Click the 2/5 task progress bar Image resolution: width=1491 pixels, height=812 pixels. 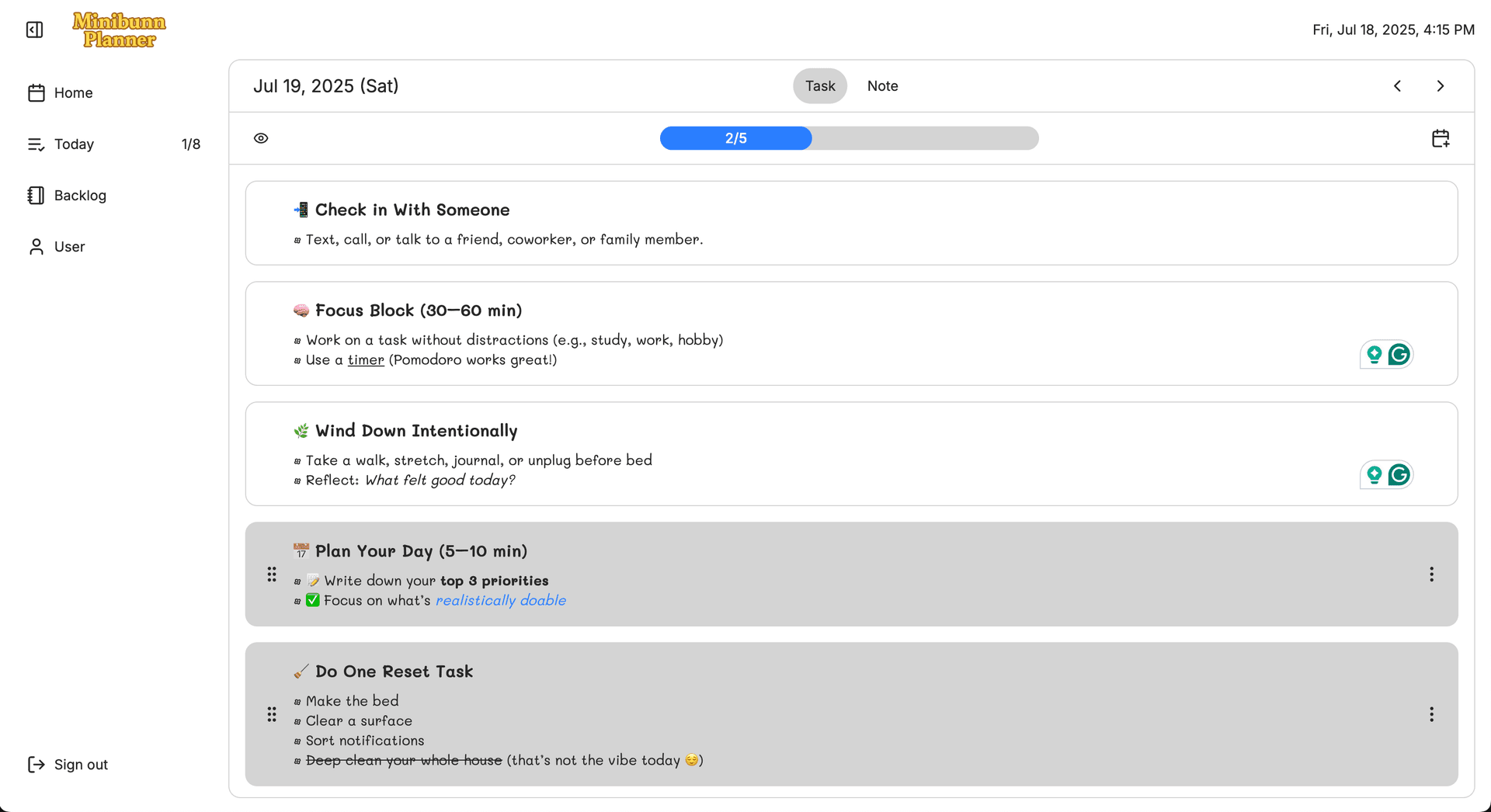tap(849, 138)
